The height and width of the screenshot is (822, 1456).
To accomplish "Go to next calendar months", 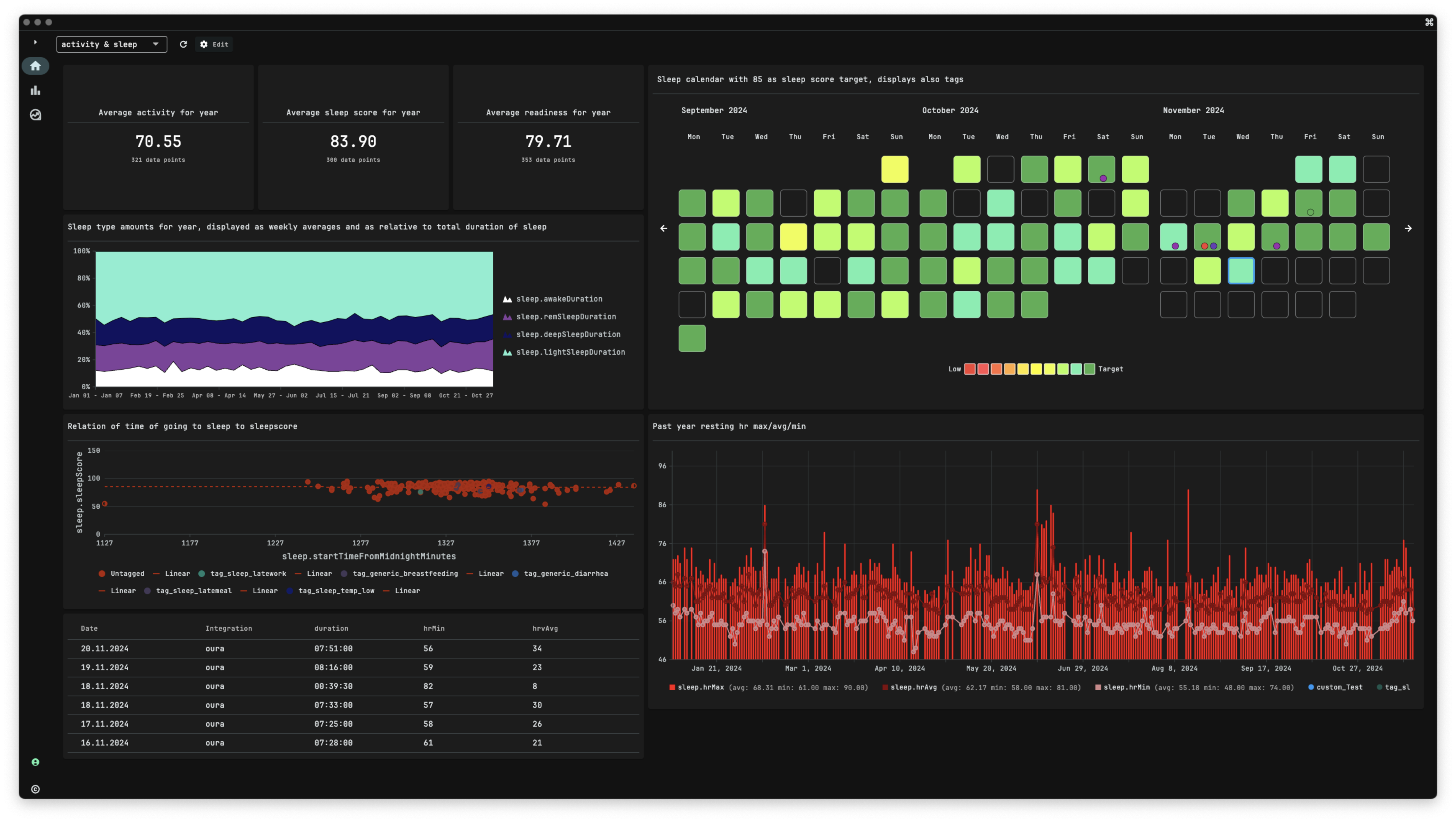I will pos(1408,228).
